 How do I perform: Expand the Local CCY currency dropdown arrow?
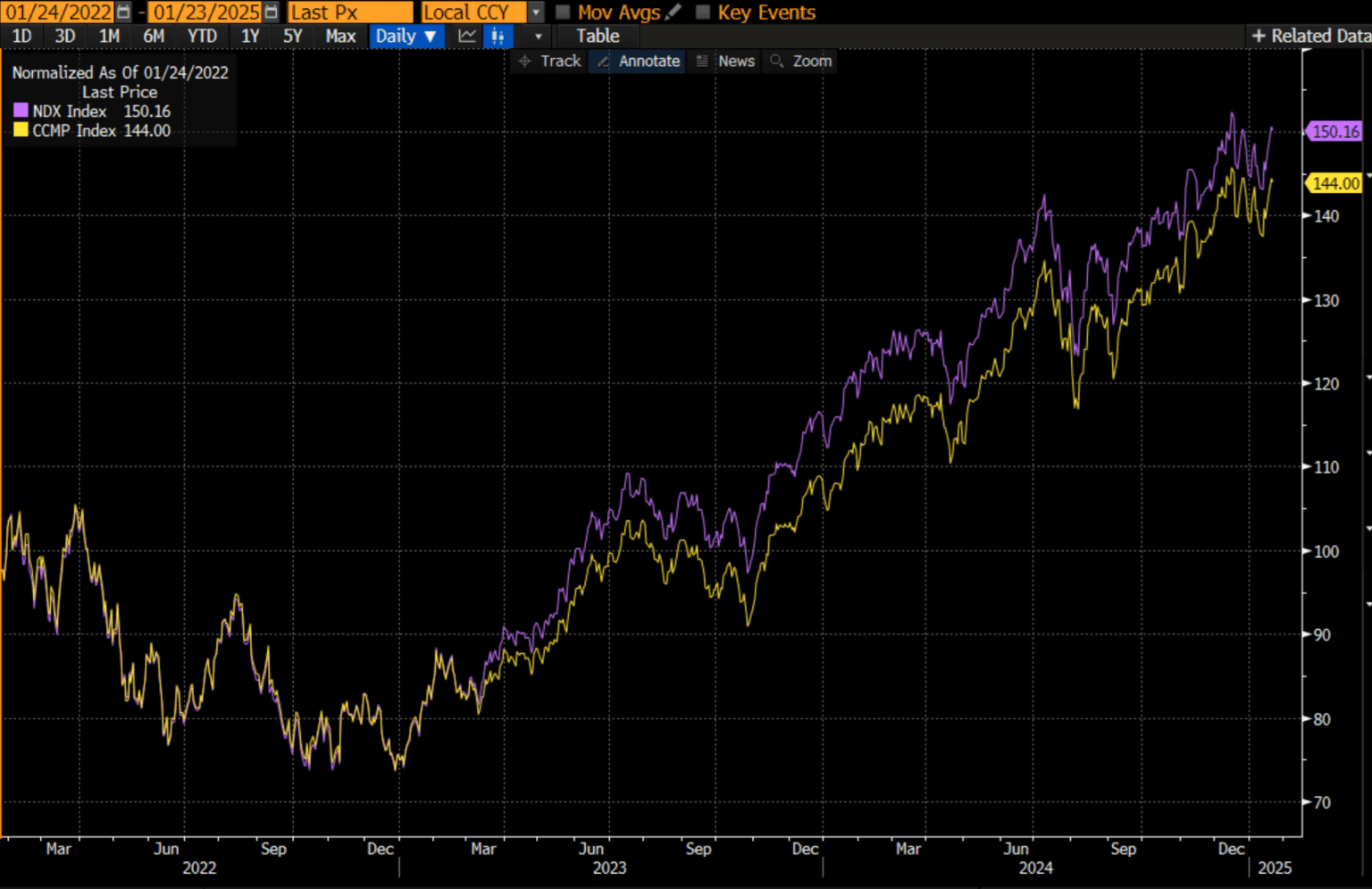coord(536,13)
